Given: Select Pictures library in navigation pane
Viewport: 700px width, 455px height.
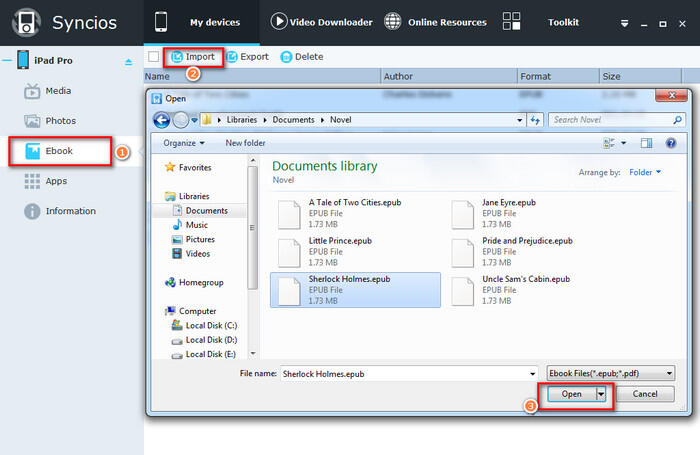Looking at the screenshot, I should point(194,239).
